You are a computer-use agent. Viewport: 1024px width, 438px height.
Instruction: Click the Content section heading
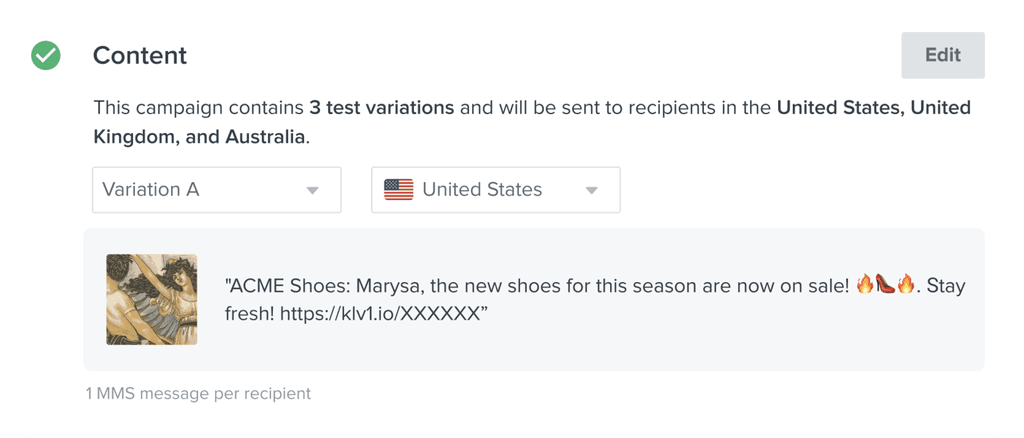(140, 56)
